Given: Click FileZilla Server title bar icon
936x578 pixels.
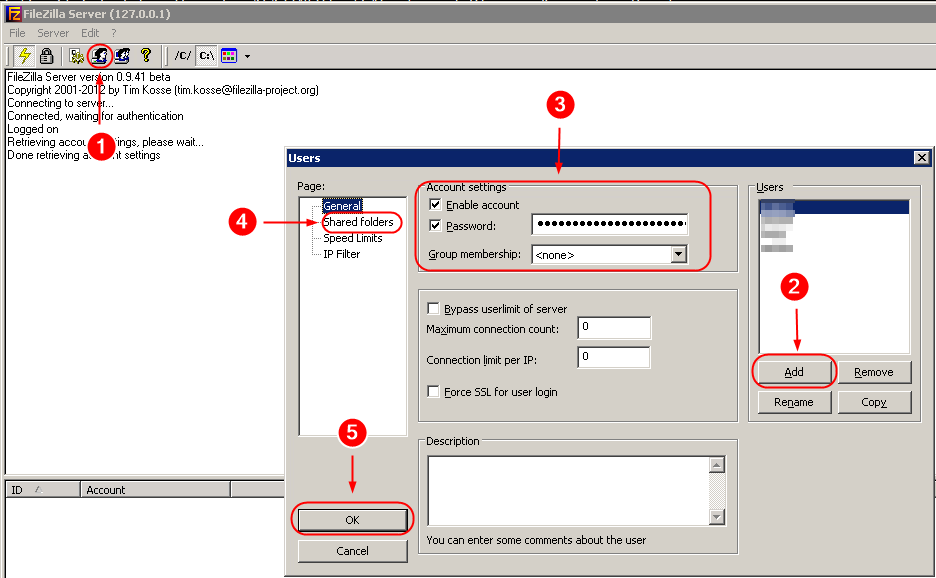Looking at the screenshot, I should [x=14, y=13].
